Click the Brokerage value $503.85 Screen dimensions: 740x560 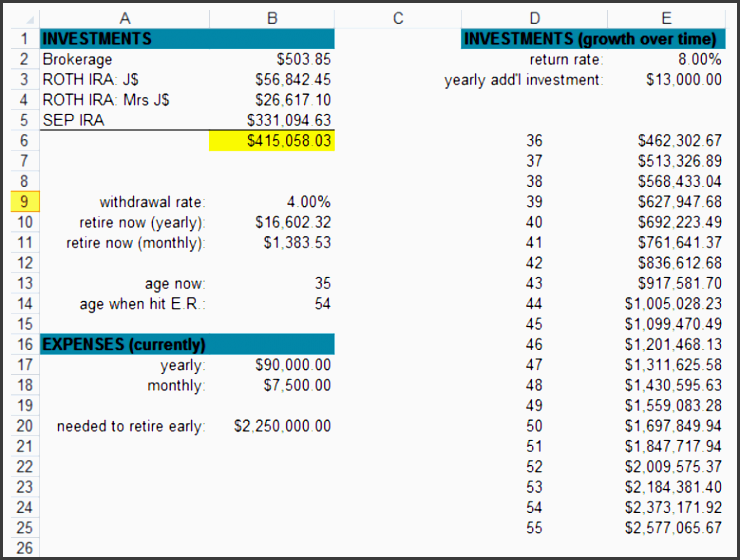[271, 59]
